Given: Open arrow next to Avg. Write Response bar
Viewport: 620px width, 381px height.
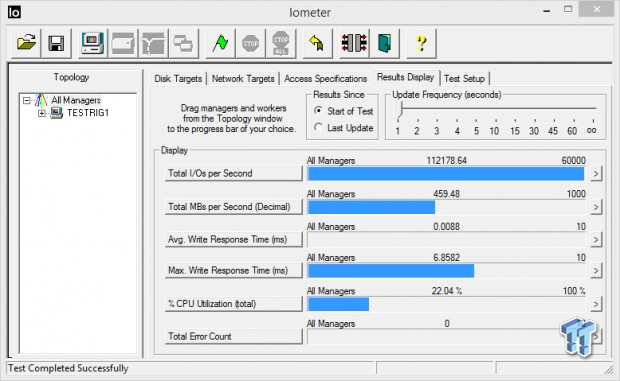Looking at the screenshot, I should click(x=596, y=240).
